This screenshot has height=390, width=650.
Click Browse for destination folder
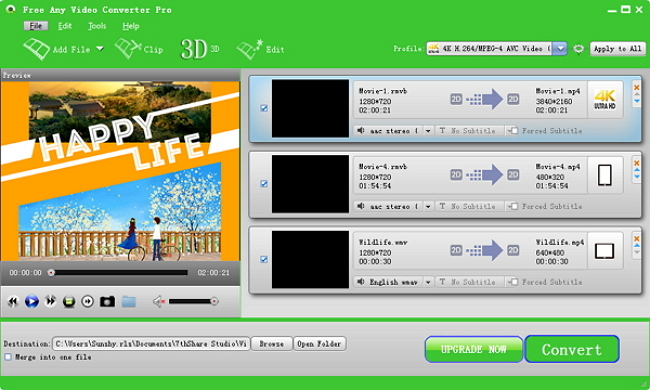[272, 344]
